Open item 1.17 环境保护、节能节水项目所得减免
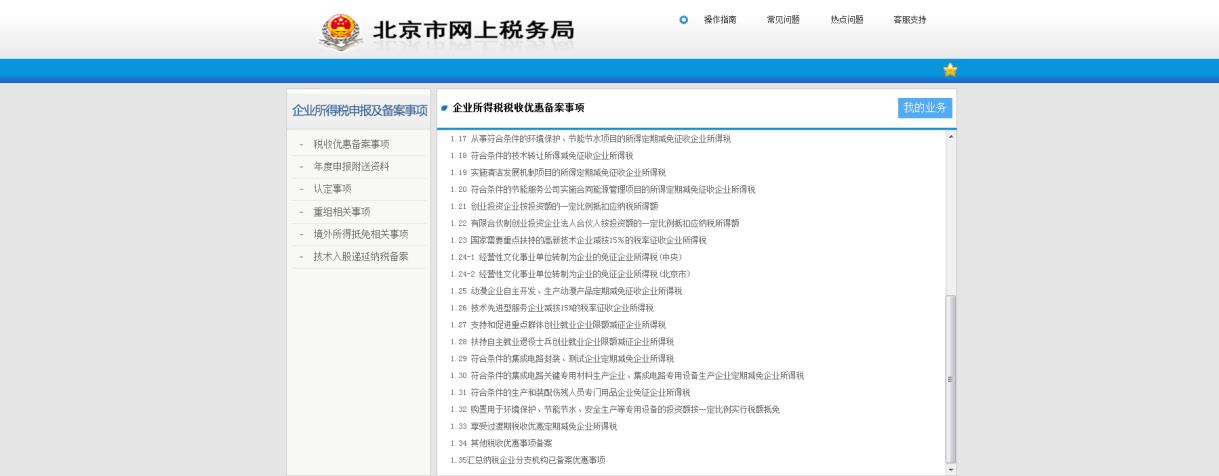The image size is (1219, 476). click(590, 139)
